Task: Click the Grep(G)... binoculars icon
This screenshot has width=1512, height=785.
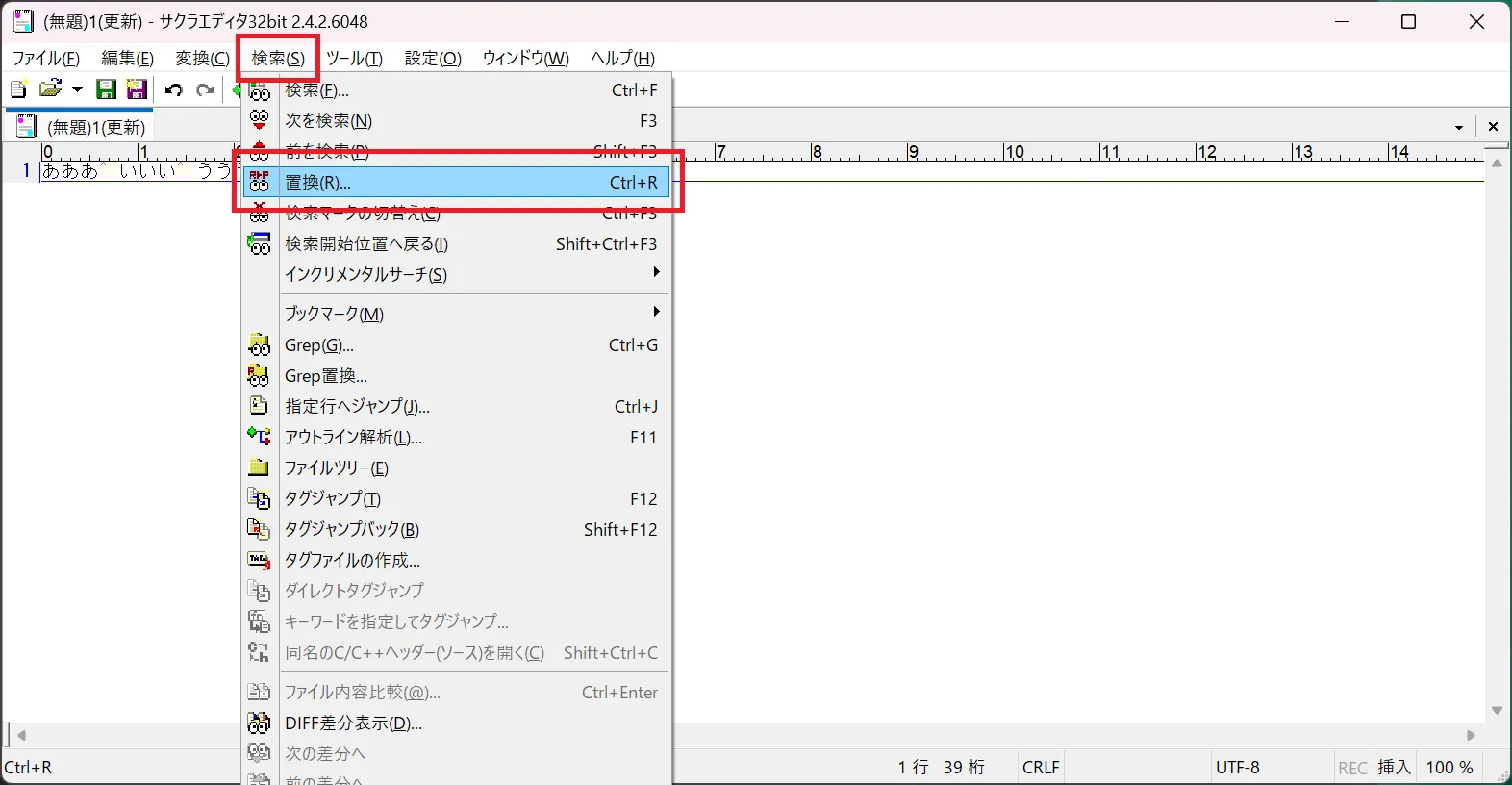Action: (260, 344)
